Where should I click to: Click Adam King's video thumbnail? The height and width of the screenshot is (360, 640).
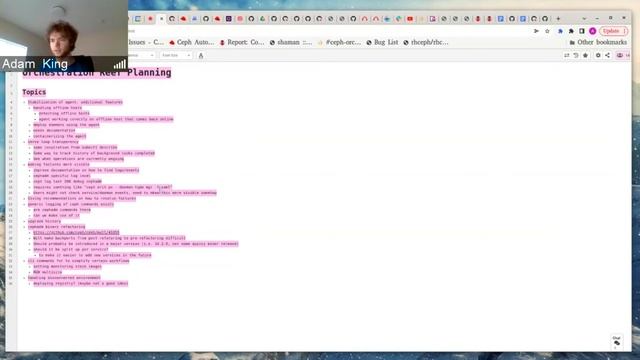pos(64,36)
